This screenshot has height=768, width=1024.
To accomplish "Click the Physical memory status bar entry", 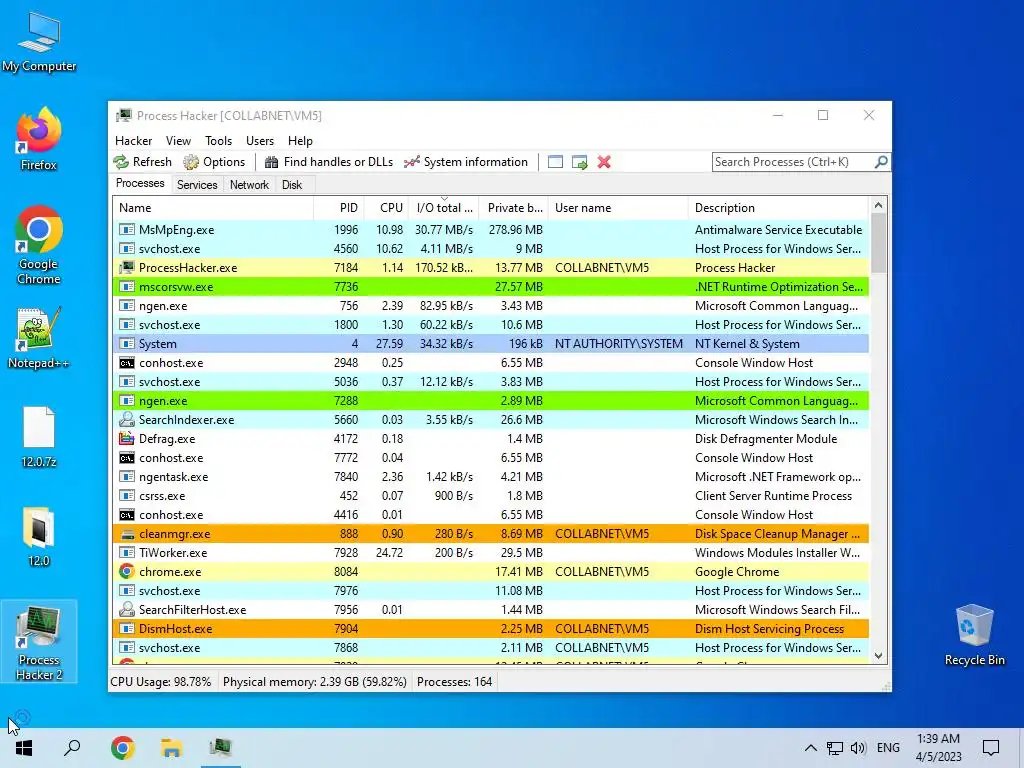I will [x=315, y=682].
